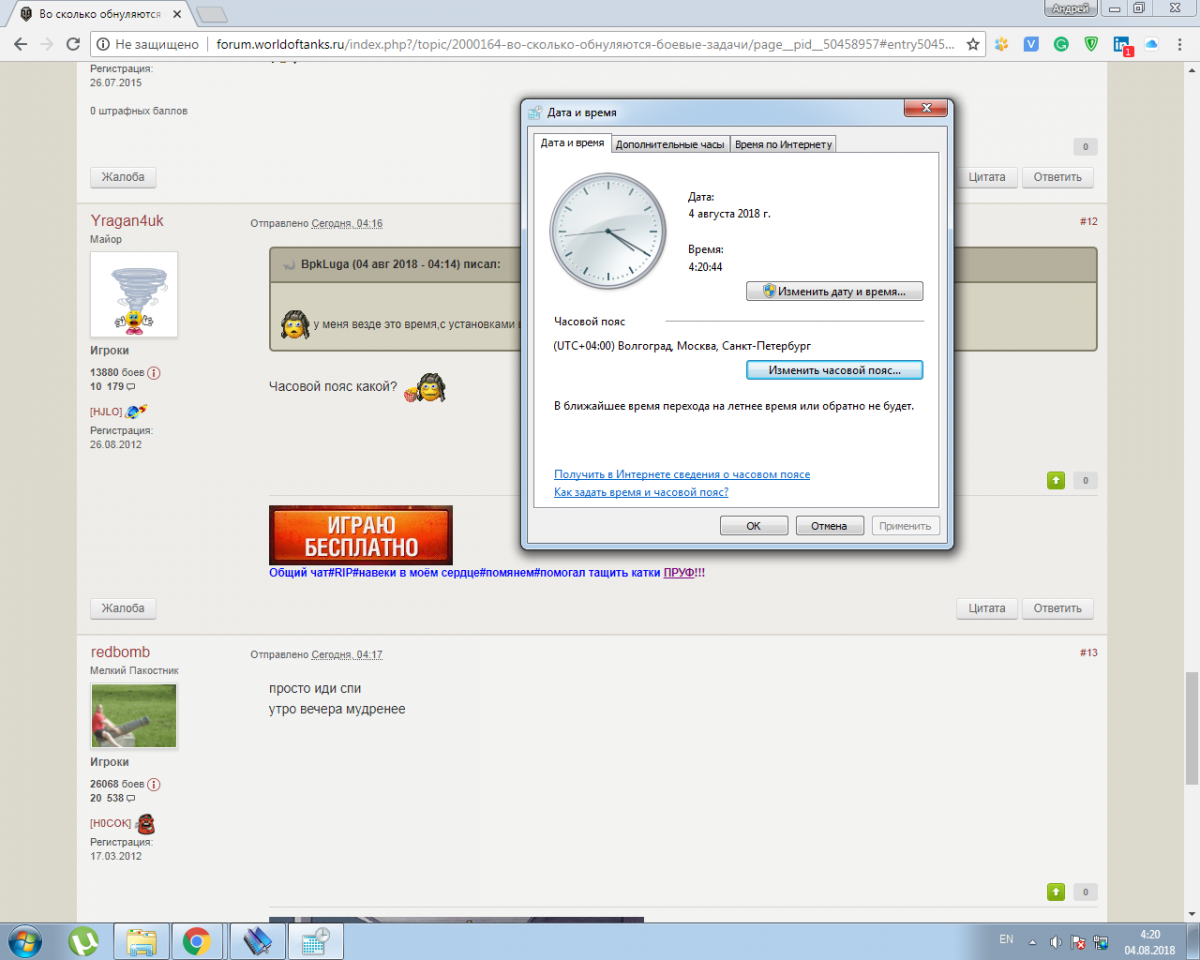The width and height of the screenshot is (1200, 960).
Task: Open uTorrent from the taskbar
Action: (84, 941)
